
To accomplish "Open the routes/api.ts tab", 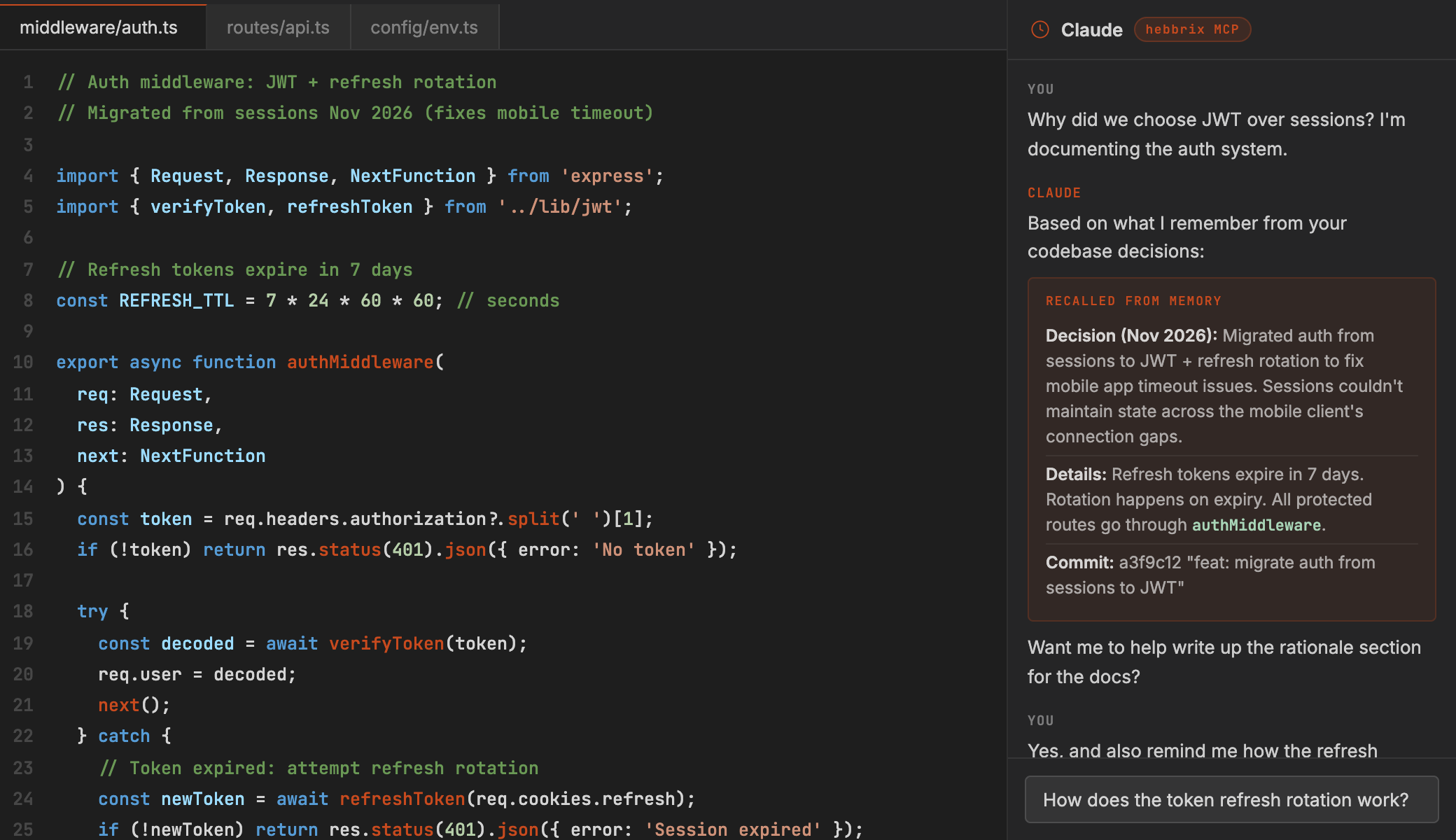I will pyautogui.click(x=278, y=27).
